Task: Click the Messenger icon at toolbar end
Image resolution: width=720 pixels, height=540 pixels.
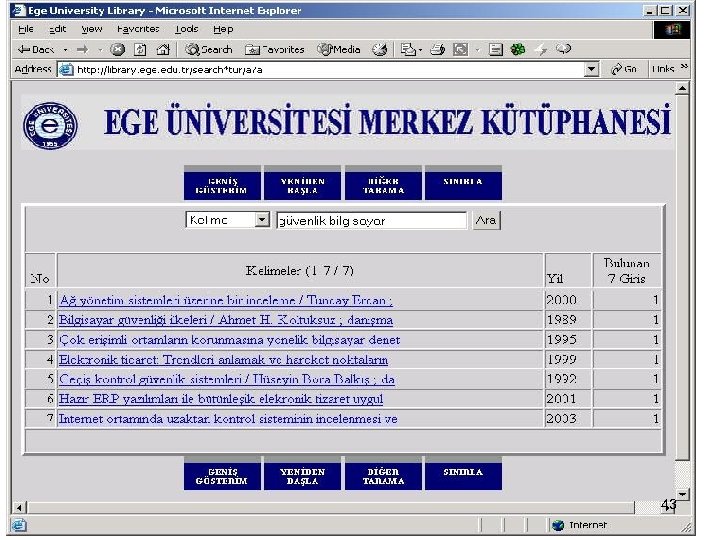Action: point(563,49)
